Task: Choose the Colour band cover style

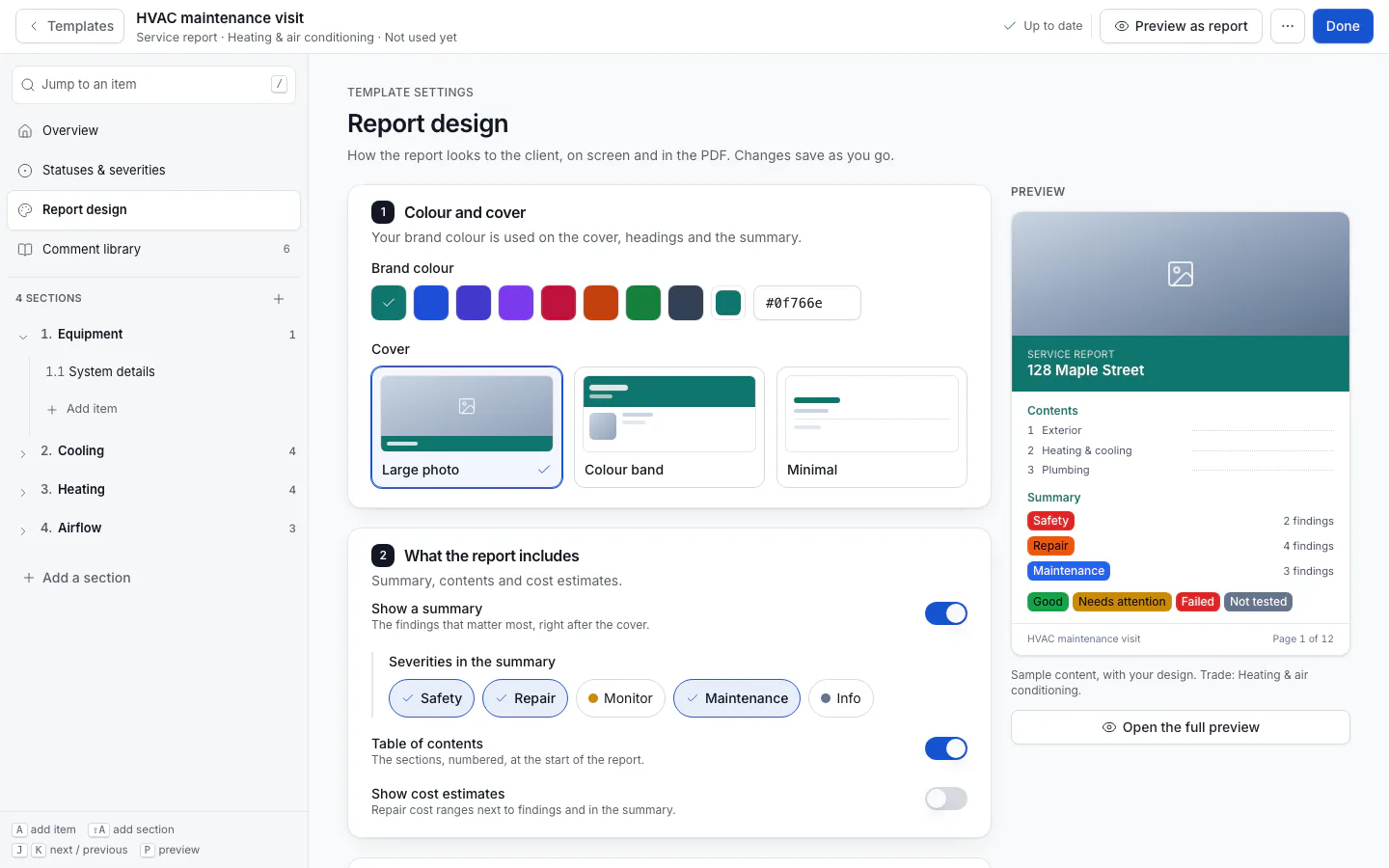Action: pos(669,427)
